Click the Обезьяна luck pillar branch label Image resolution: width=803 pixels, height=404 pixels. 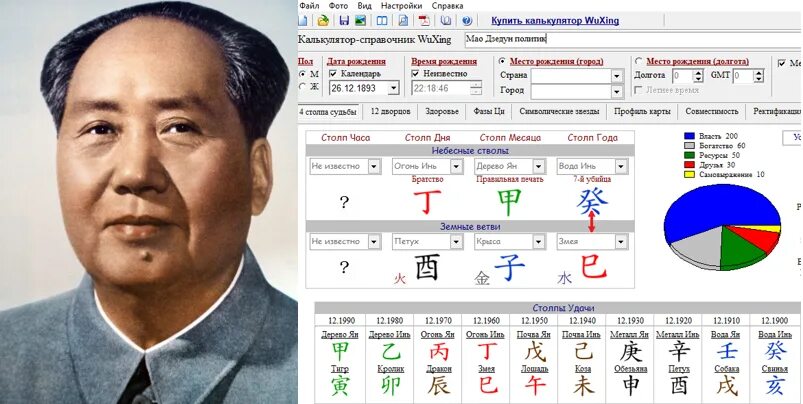[x=630, y=368]
